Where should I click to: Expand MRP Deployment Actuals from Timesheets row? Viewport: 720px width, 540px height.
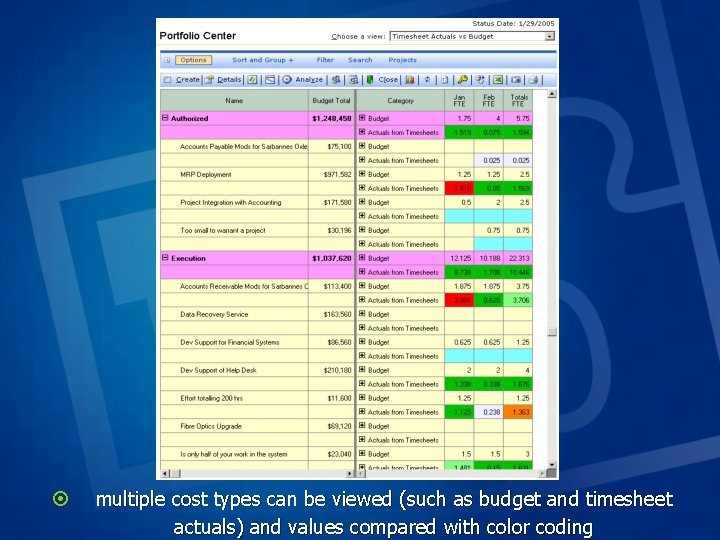click(362, 188)
